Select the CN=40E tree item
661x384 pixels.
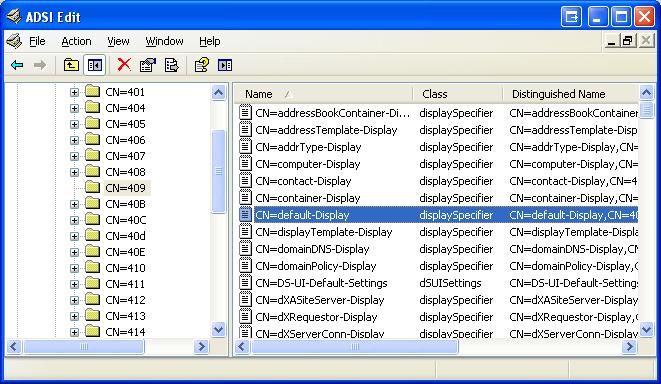click(x=126, y=252)
